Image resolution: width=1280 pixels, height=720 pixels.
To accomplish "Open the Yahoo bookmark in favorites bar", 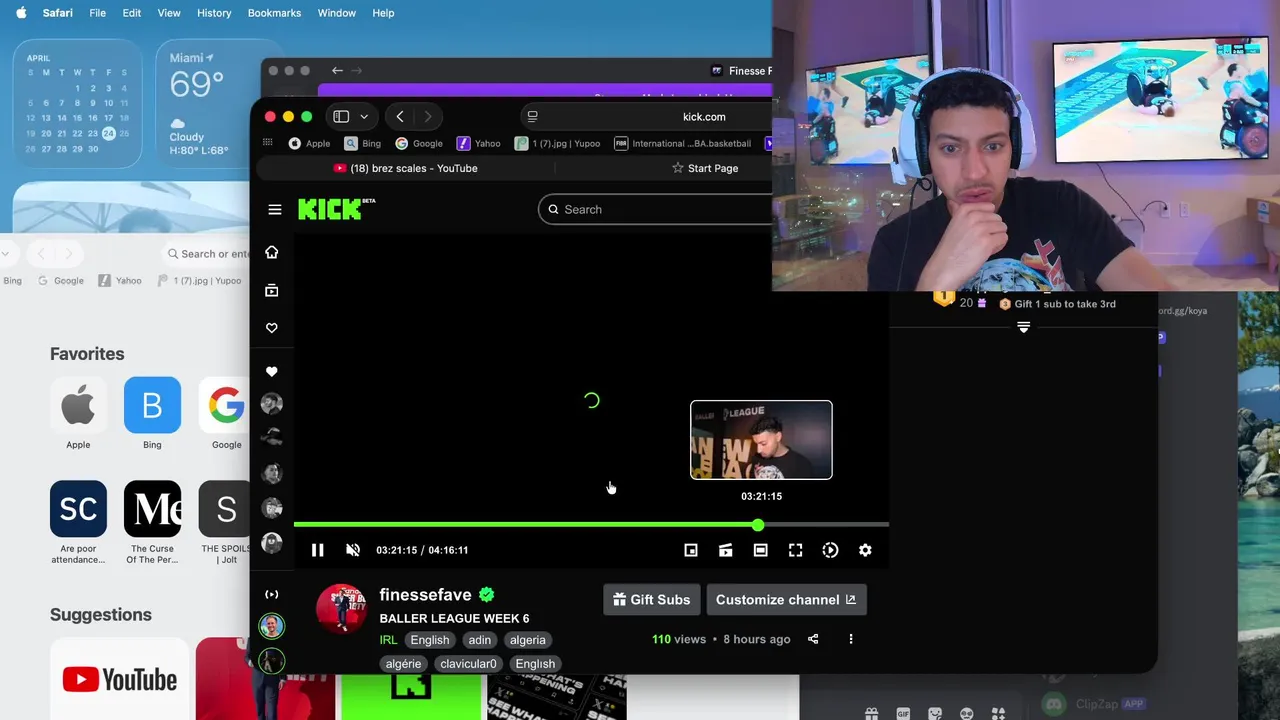I will [x=478, y=143].
